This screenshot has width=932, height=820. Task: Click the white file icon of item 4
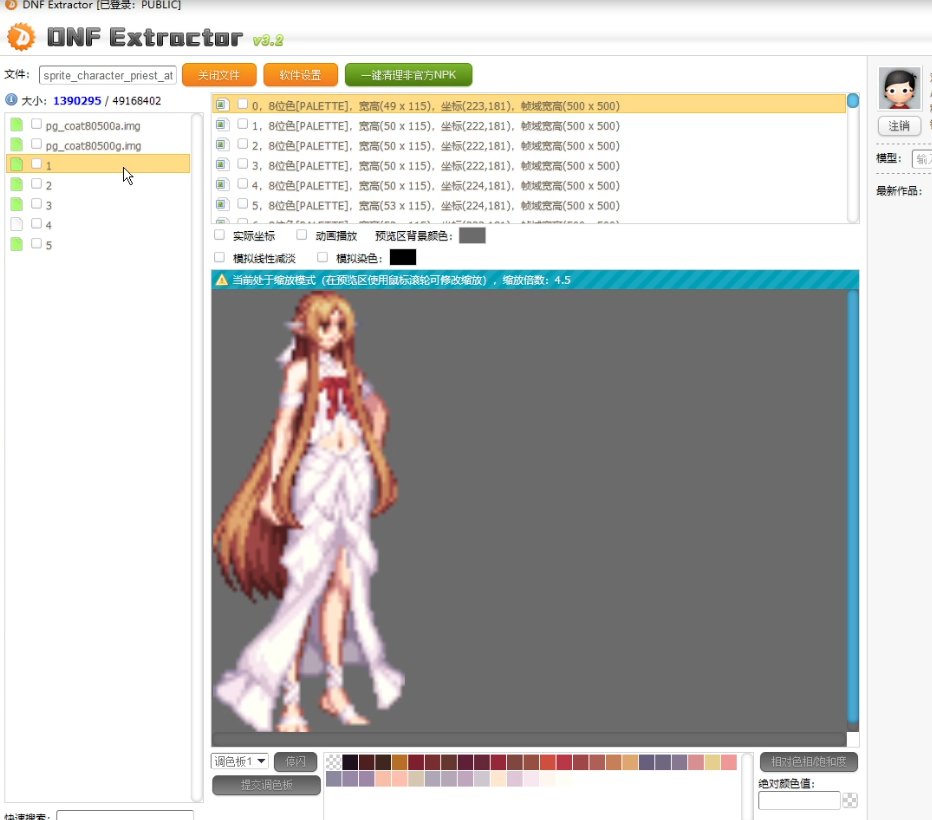point(17,224)
